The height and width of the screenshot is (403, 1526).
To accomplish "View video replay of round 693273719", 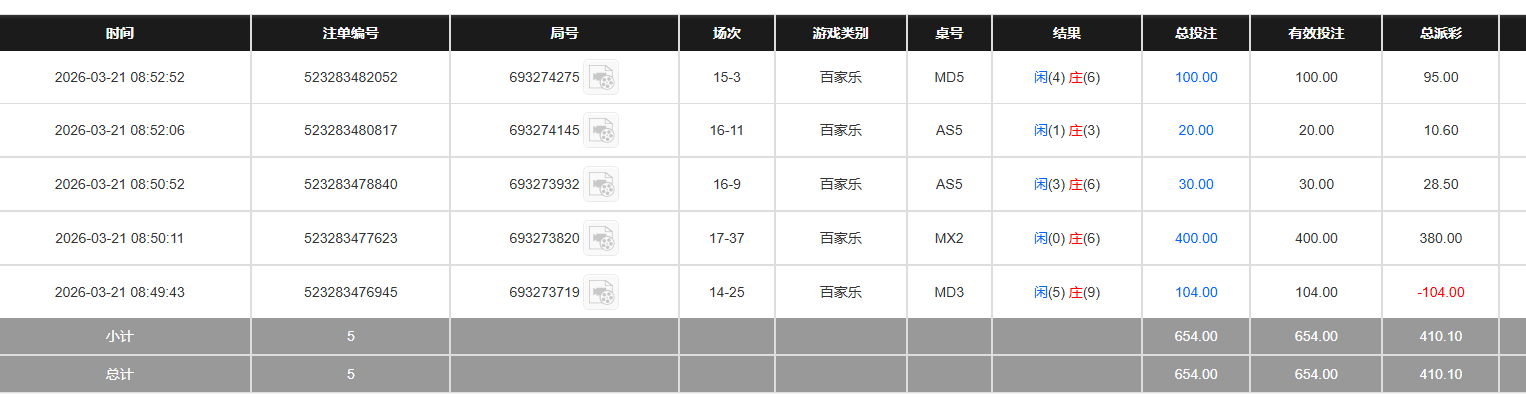I will (601, 293).
